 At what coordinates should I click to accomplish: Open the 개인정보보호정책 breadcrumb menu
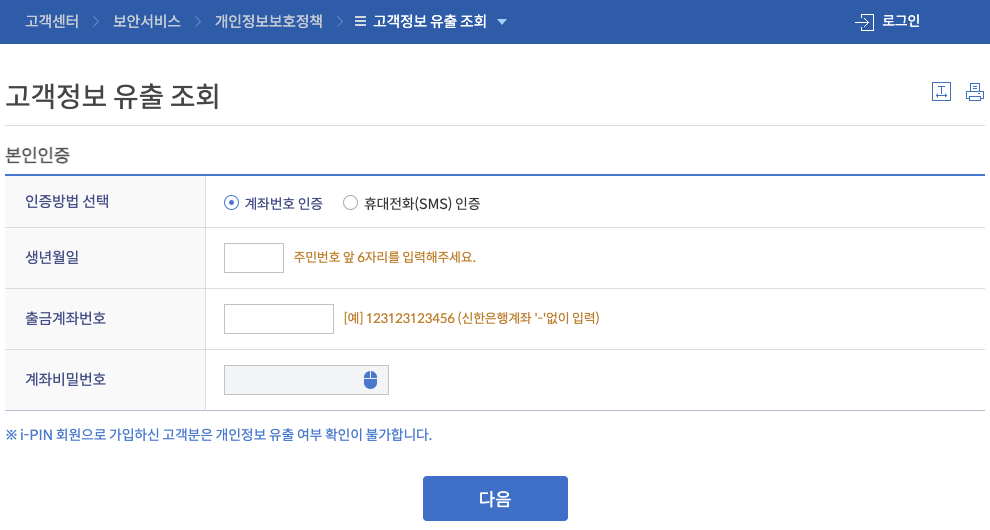[x=268, y=21]
